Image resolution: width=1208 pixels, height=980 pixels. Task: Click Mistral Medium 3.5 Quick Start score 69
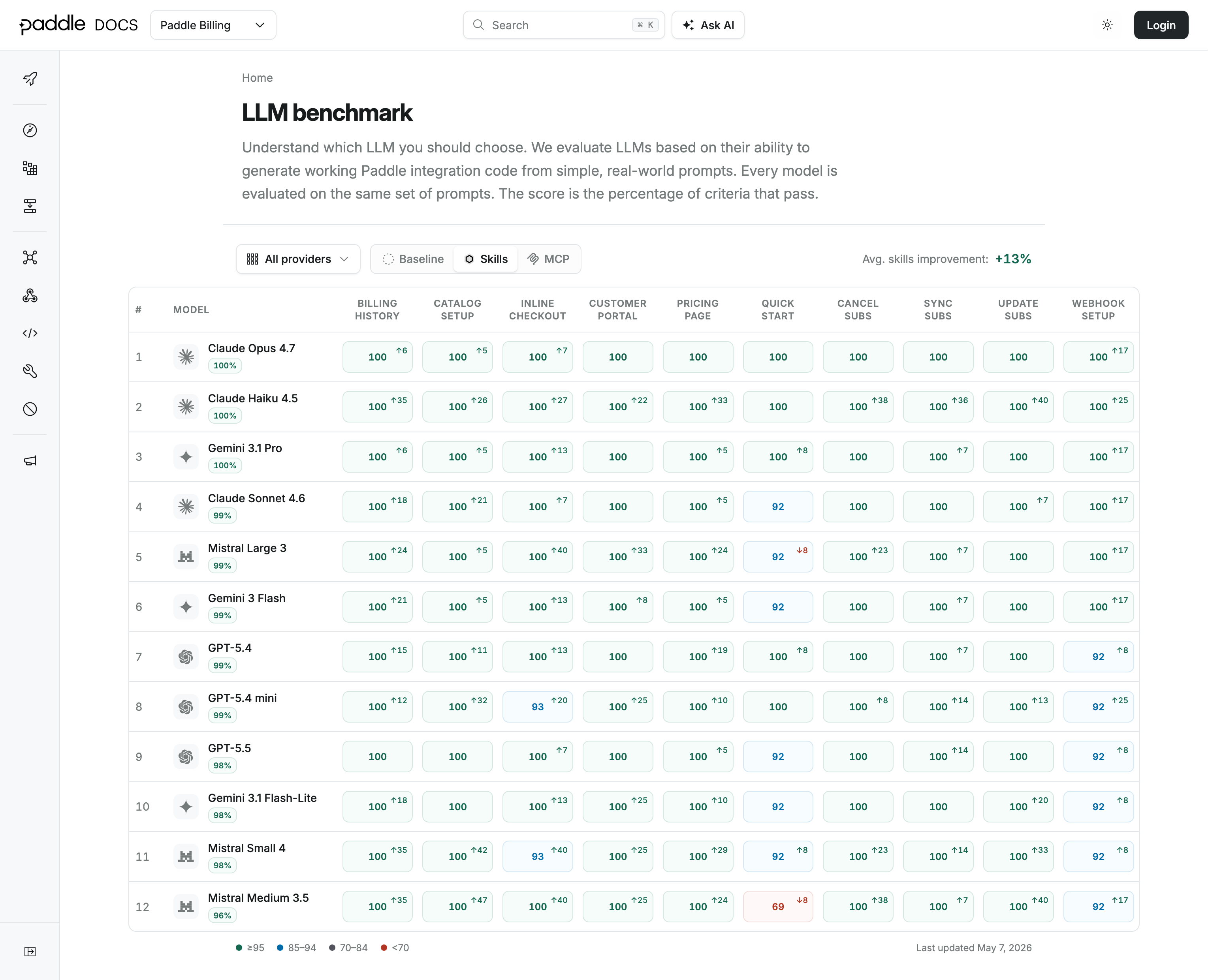tap(778, 907)
